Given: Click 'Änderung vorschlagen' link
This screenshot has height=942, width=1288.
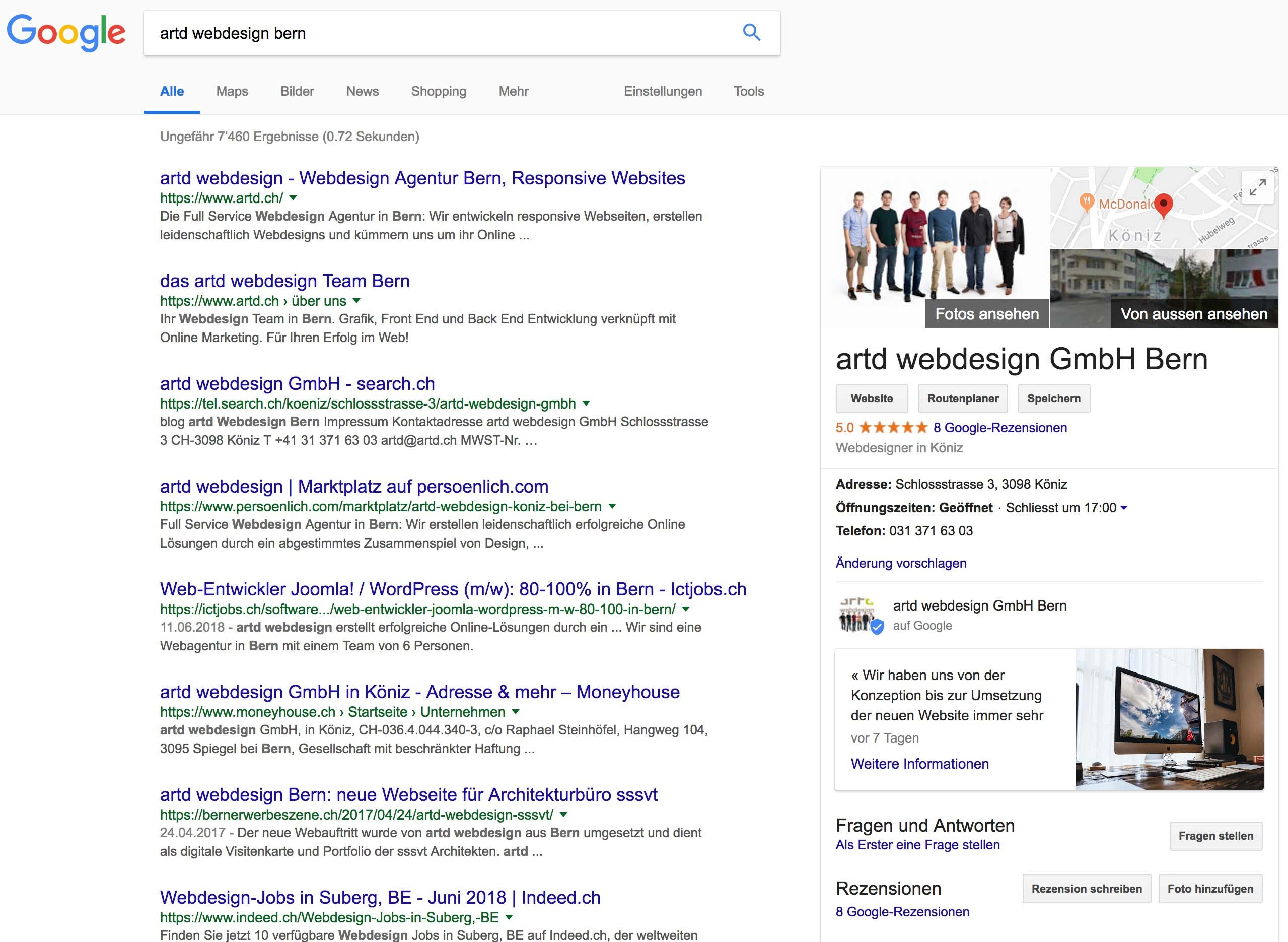Looking at the screenshot, I should click(901, 563).
